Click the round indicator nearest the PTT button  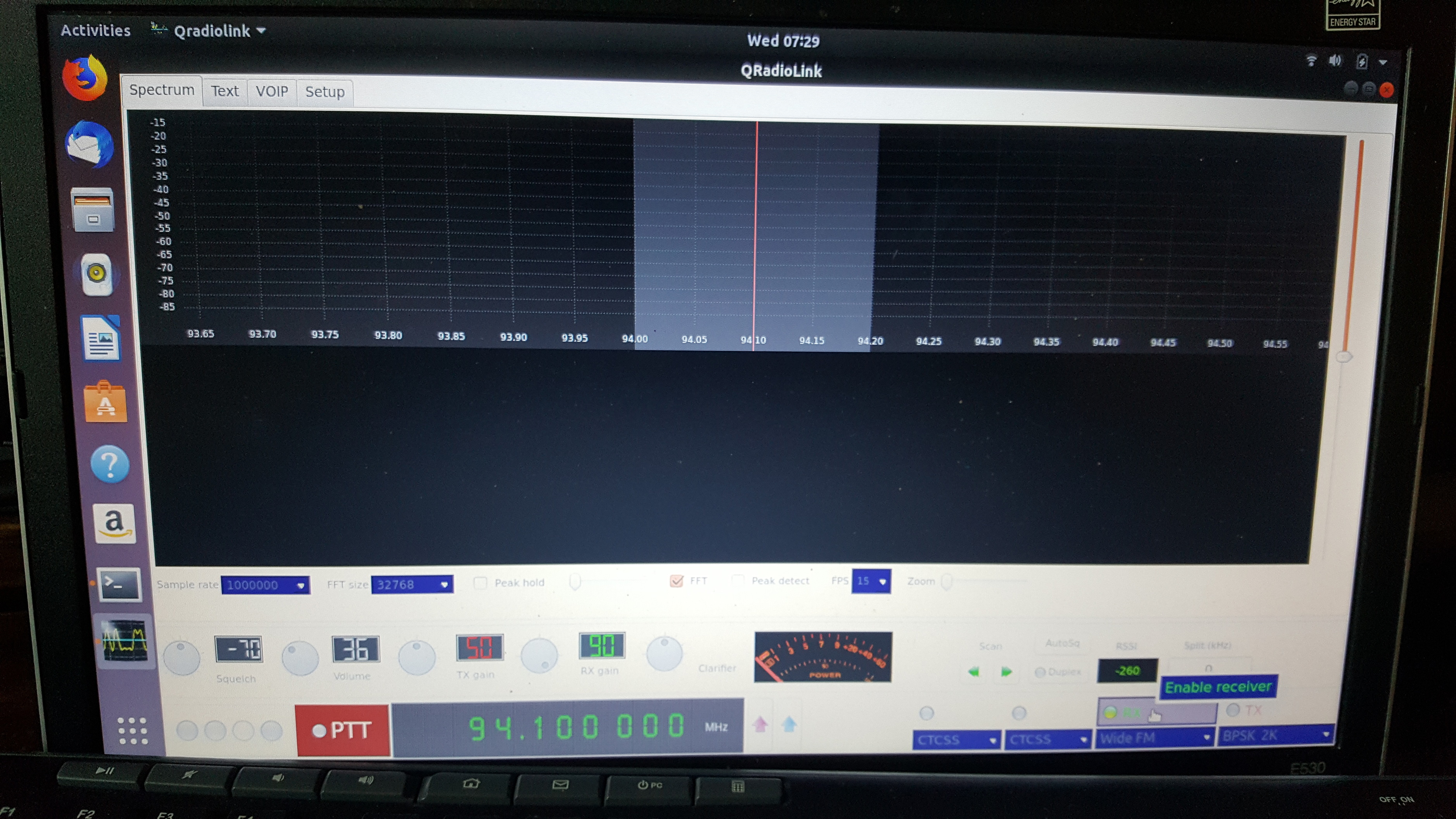pos(271,730)
